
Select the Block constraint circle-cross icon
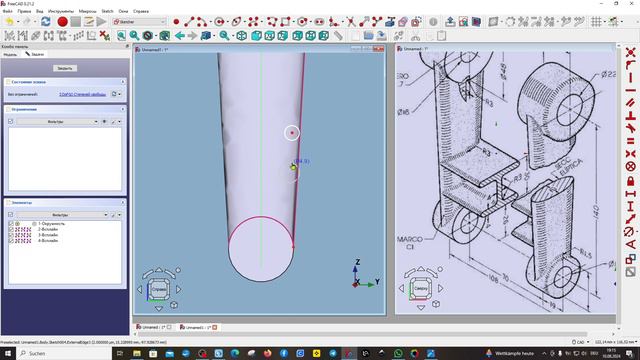[x=631, y=167]
